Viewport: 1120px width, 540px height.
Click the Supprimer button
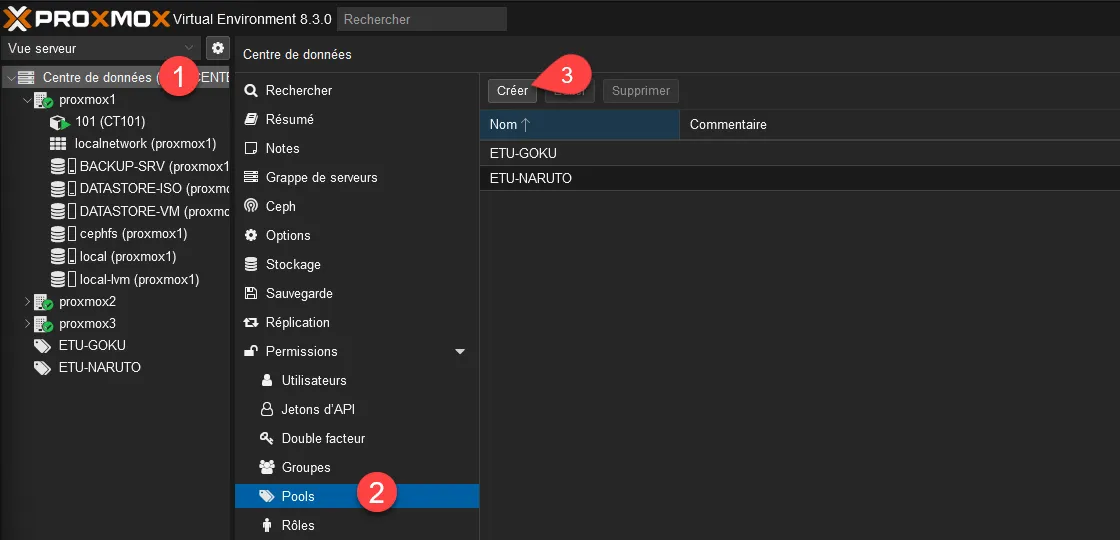pyautogui.click(x=641, y=91)
